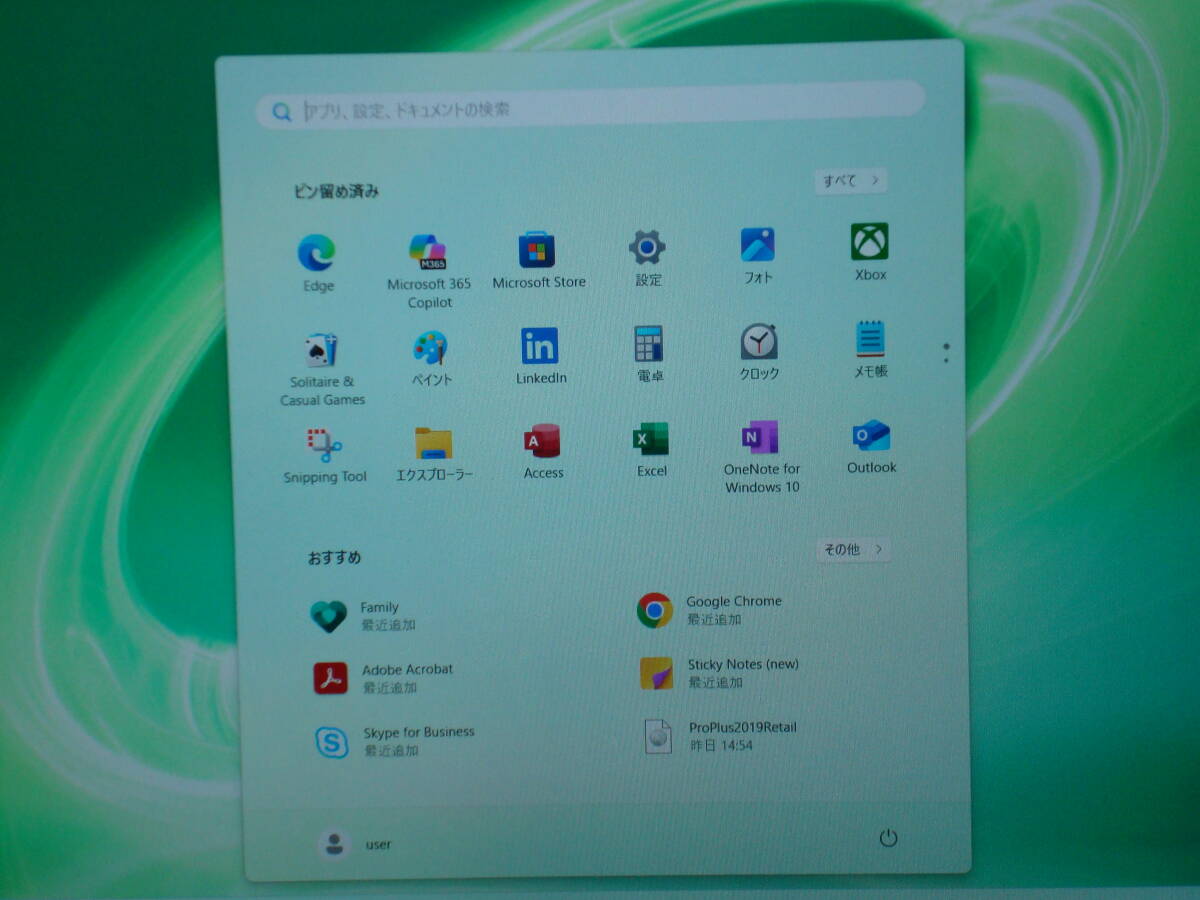1200x900 pixels.
Task: Open エクスプローラー file explorer
Action: [434, 443]
